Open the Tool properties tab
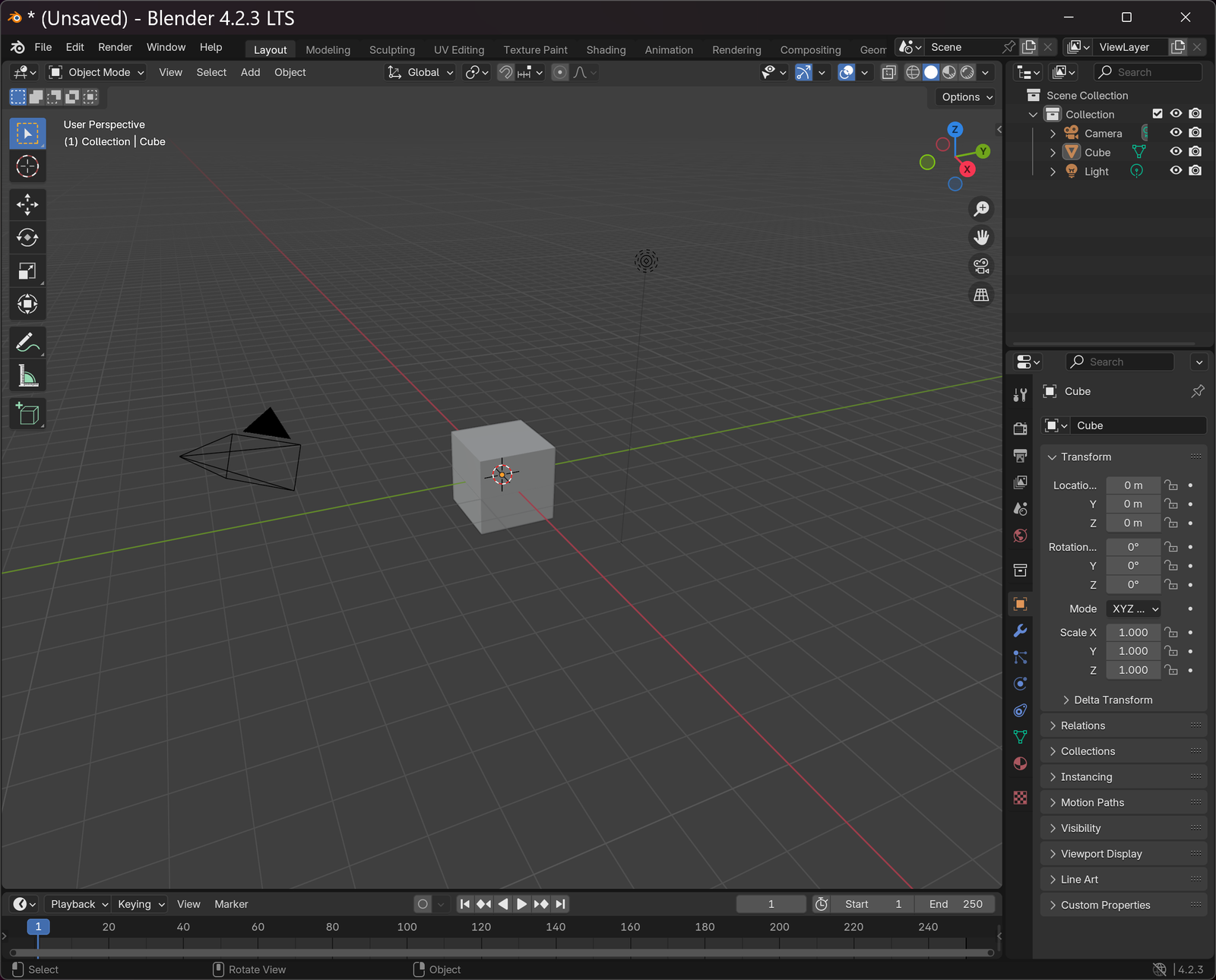The width and height of the screenshot is (1216, 980). tap(1020, 394)
